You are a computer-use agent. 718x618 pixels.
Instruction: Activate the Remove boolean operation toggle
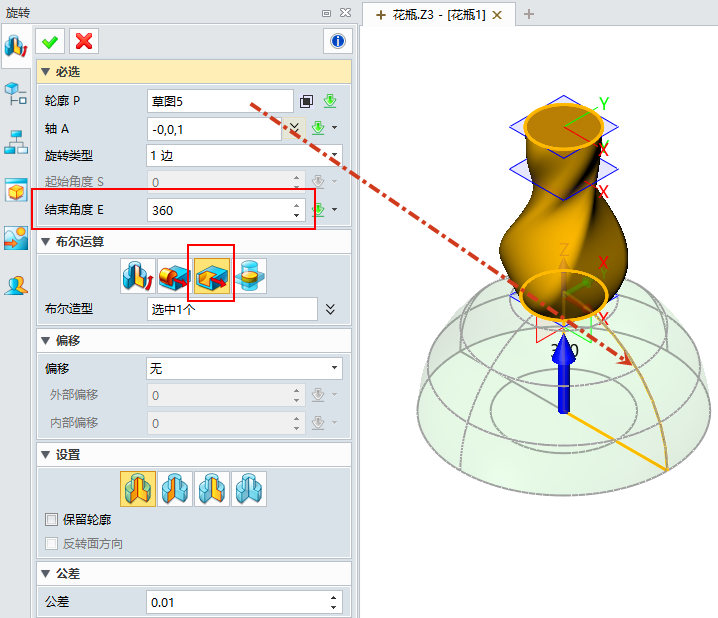[212, 274]
